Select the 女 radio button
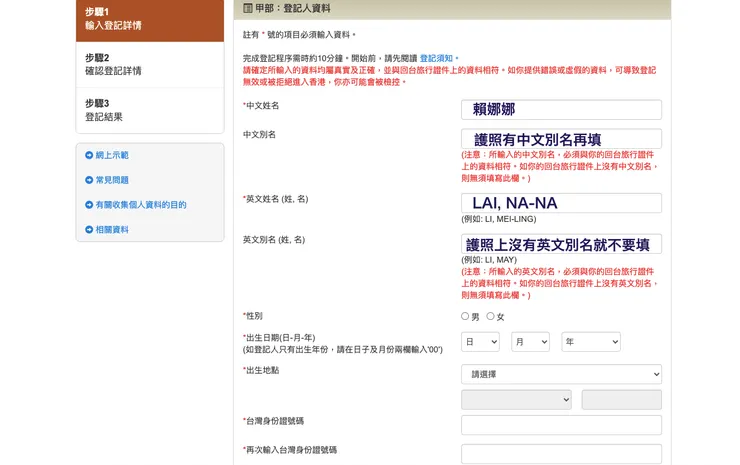 [490, 316]
